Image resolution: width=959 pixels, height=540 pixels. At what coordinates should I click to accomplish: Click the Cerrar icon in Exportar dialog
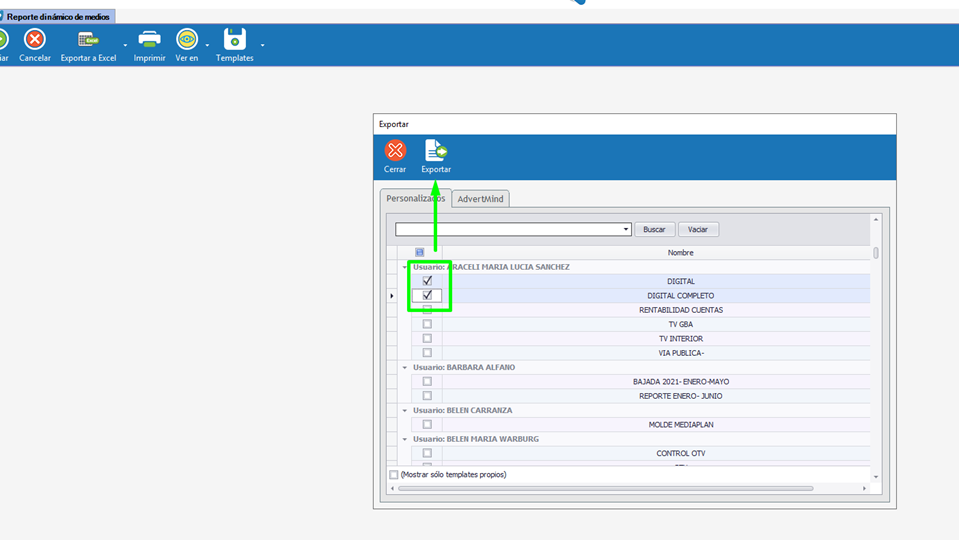click(x=395, y=151)
